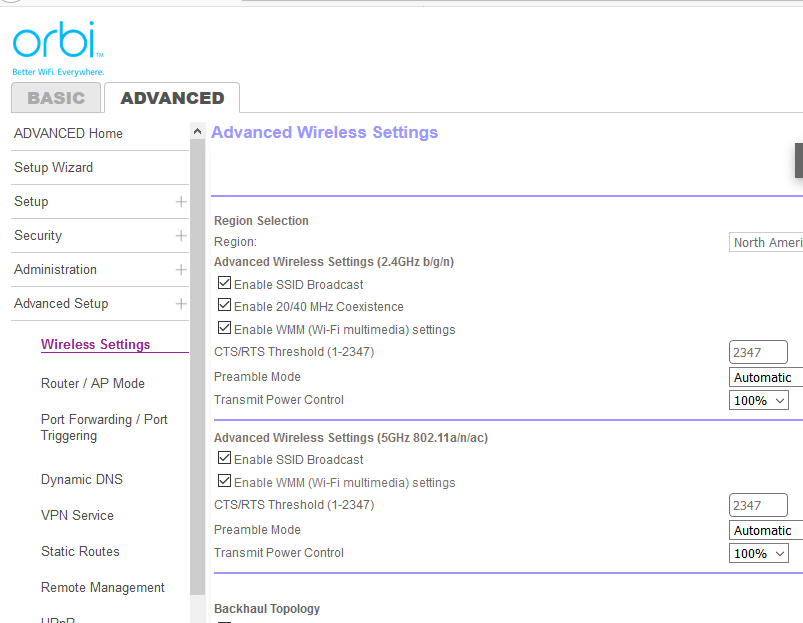Viewport: 803px width, 623px height.
Task: Open the 2.4GHz Transmit Power Control dropdown
Action: click(758, 399)
